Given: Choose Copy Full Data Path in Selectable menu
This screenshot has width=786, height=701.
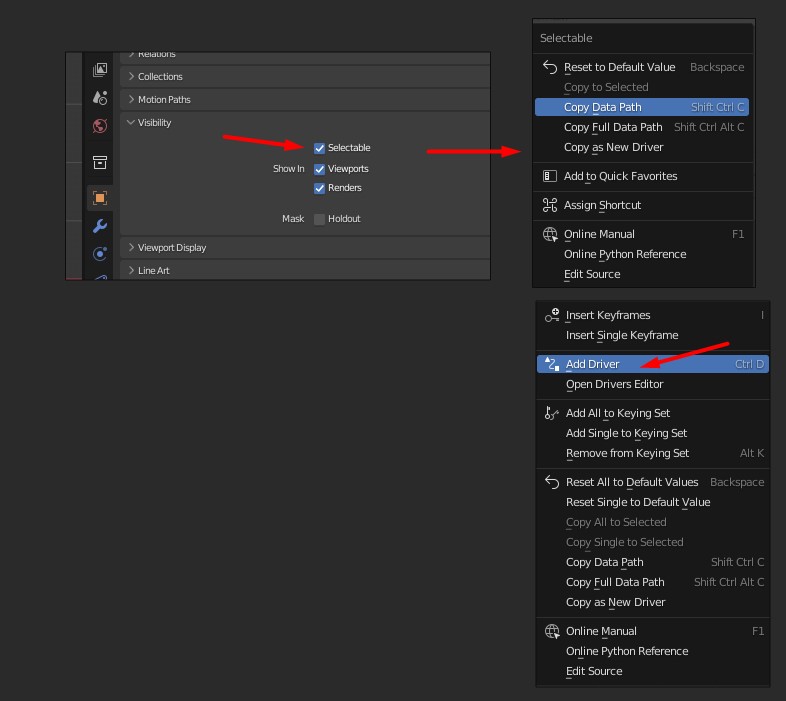Looking at the screenshot, I should tap(642, 127).
